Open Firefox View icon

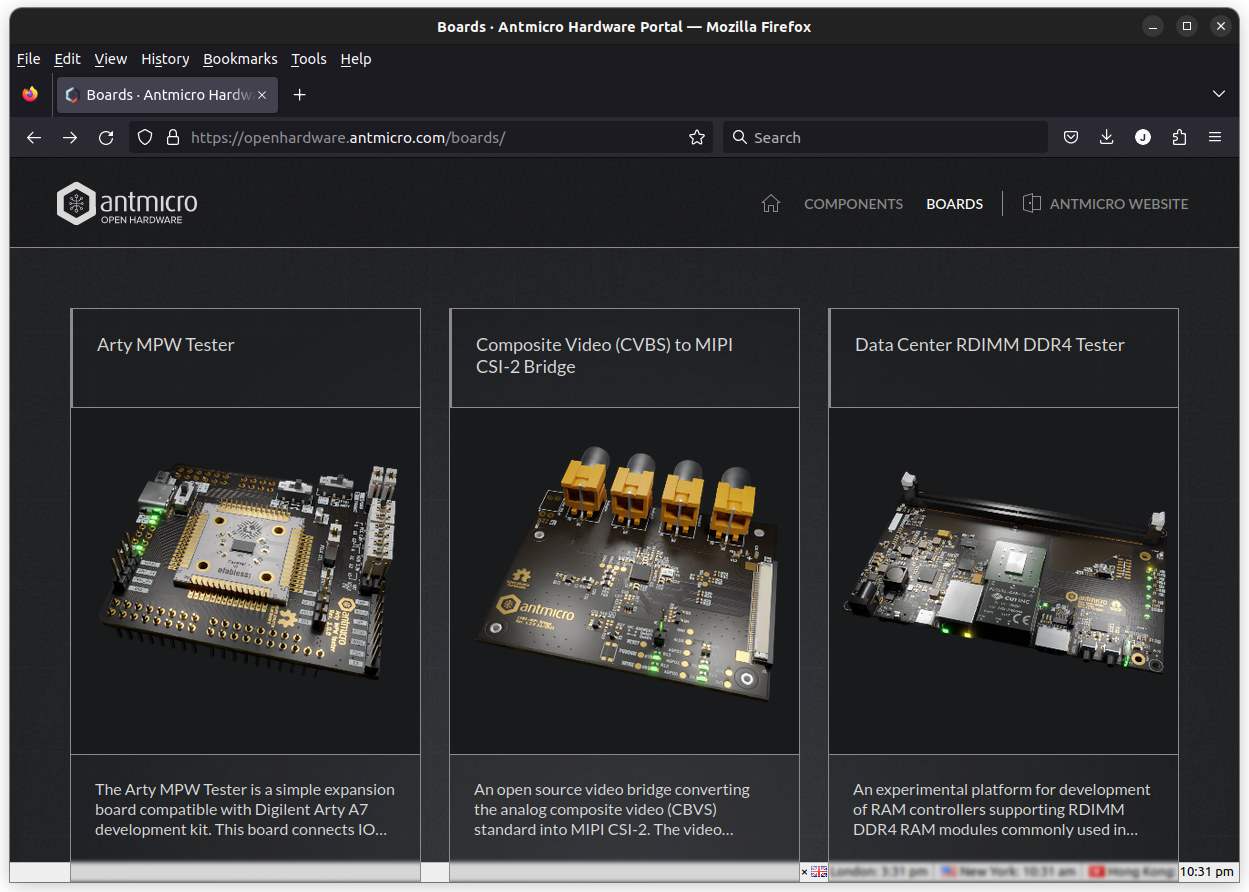[x=30, y=94]
